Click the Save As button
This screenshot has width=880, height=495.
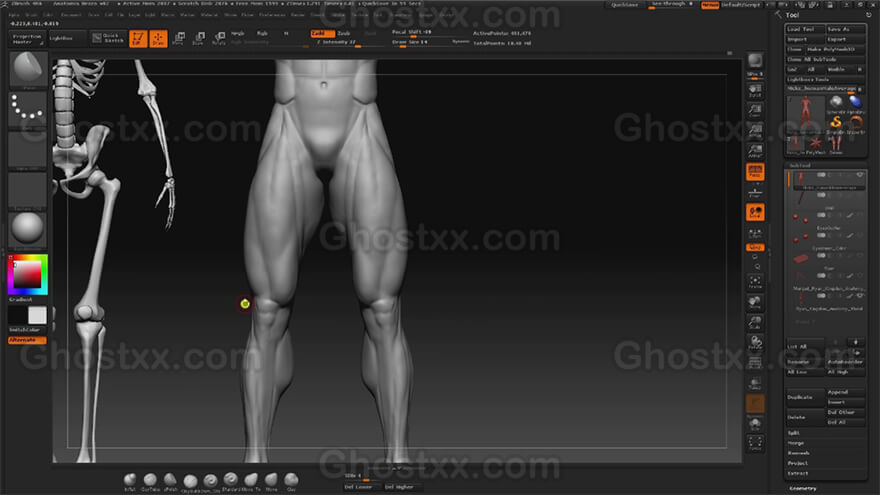pyautogui.click(x=845, y=29)
